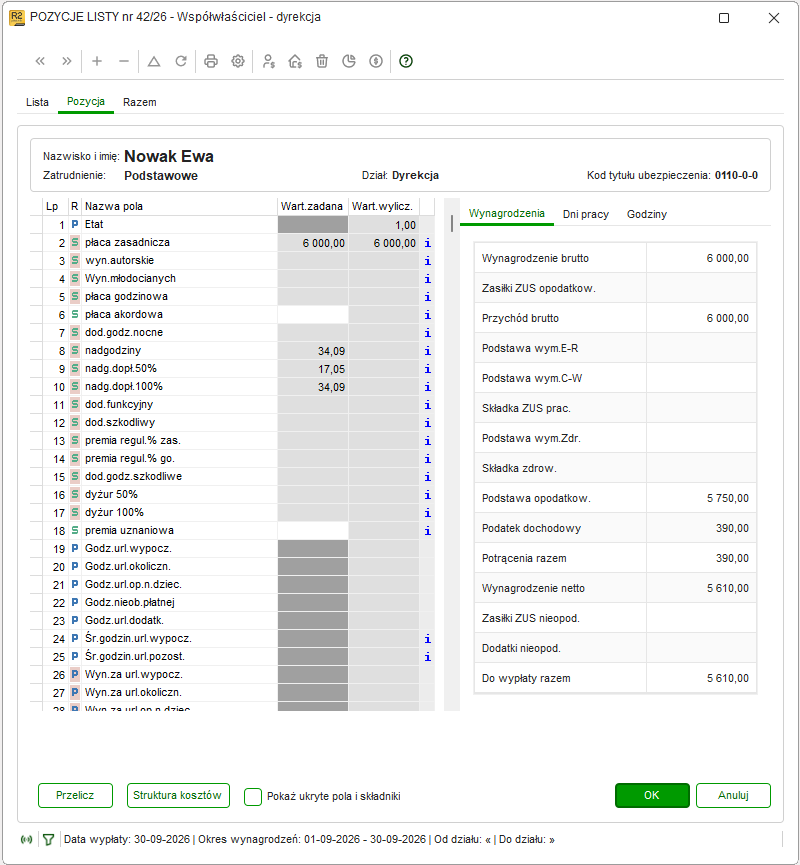800x865 pixels.
Task: Click the 'Wynagrodzenie netto' summary label
Action: point(533,589)
